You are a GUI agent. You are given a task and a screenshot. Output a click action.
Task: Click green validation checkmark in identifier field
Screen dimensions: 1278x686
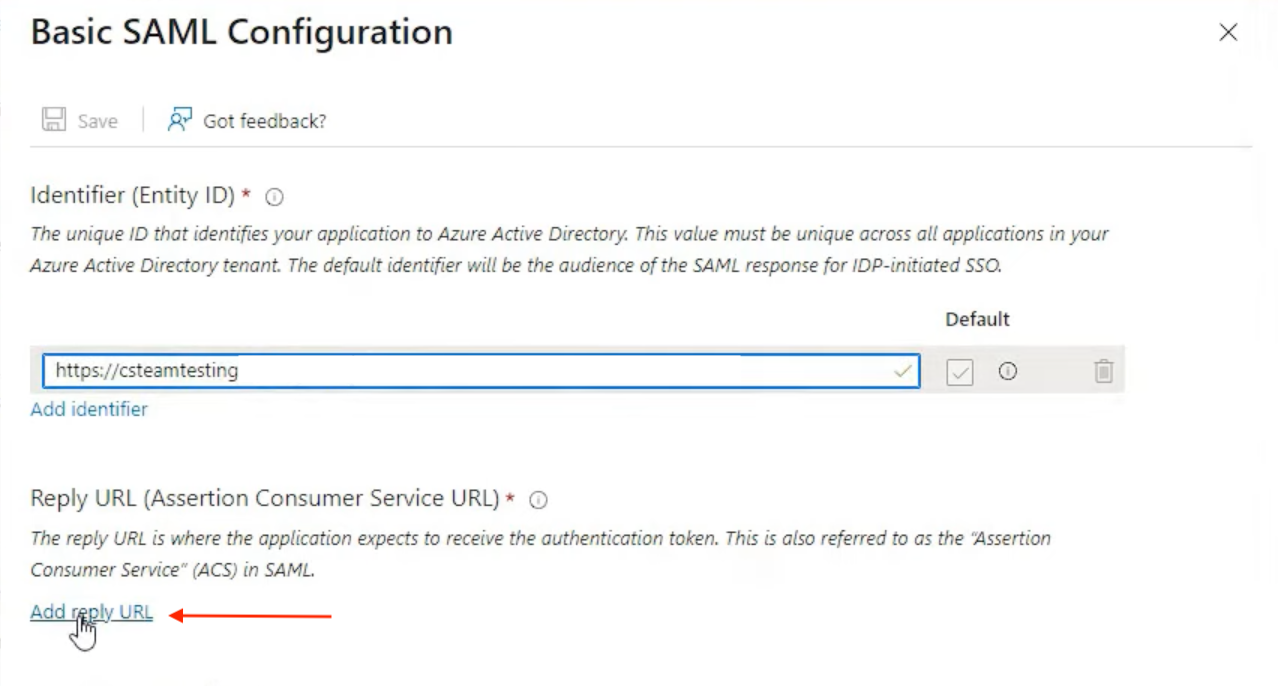point(903,371)
